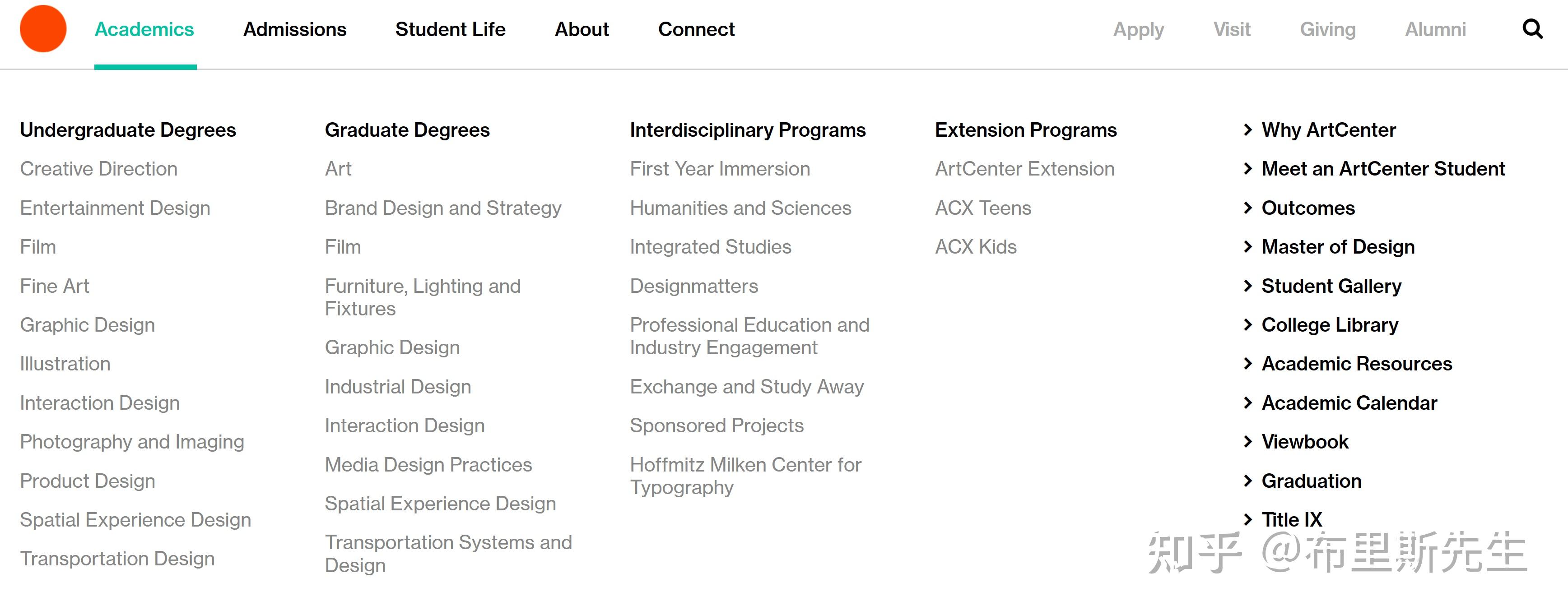1568x615 pixels.
Task: Visit Hoffmitz Milken Center for Typography
Action: pyautogui.click(x=745, y=476)
